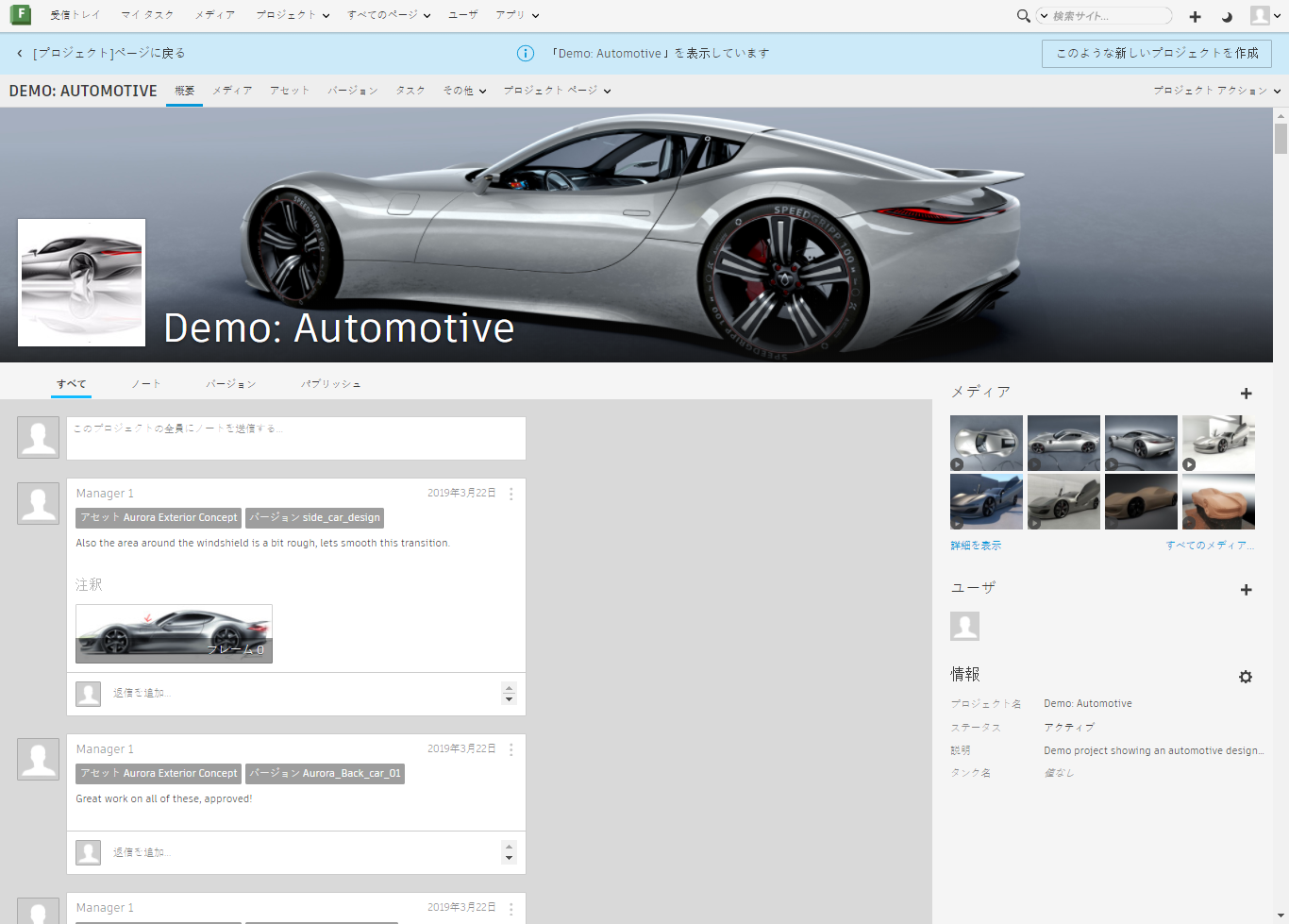Viewport: 1289px width, 924px height.
Task: Open the kebab menu on Manager 1's first note
Action: (511, 493)
